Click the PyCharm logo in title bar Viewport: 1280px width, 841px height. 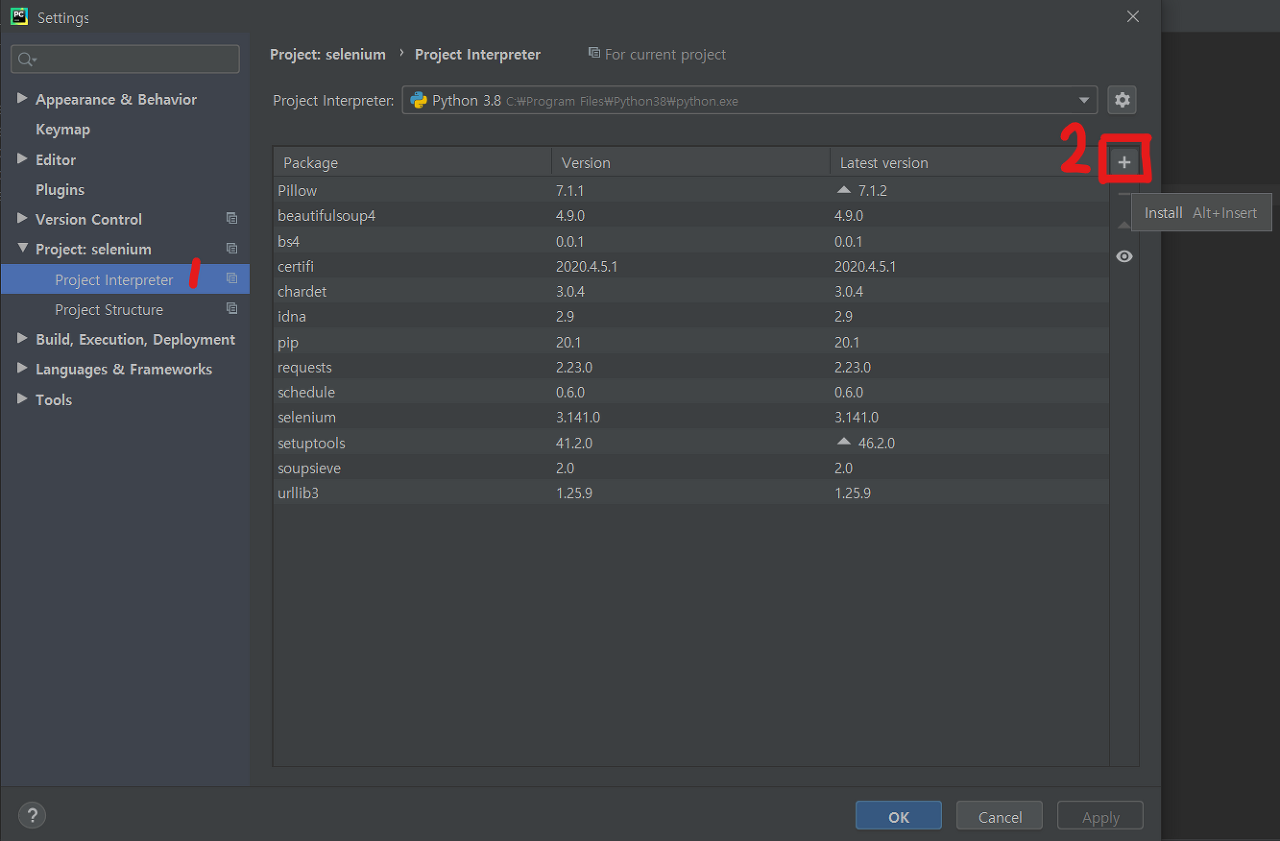[19, 17]
